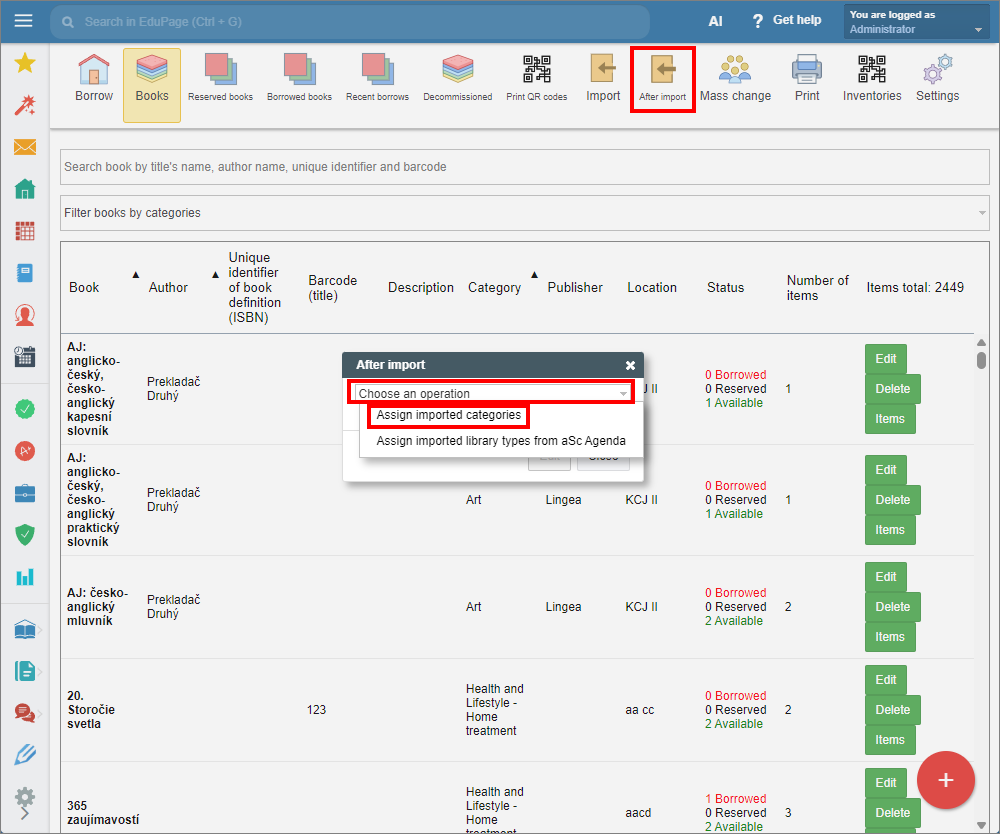Viewport: 1000px width, 834px height.
Task: Click Edit for 20. Storočie svetla
Action: [x=885, y=680]
